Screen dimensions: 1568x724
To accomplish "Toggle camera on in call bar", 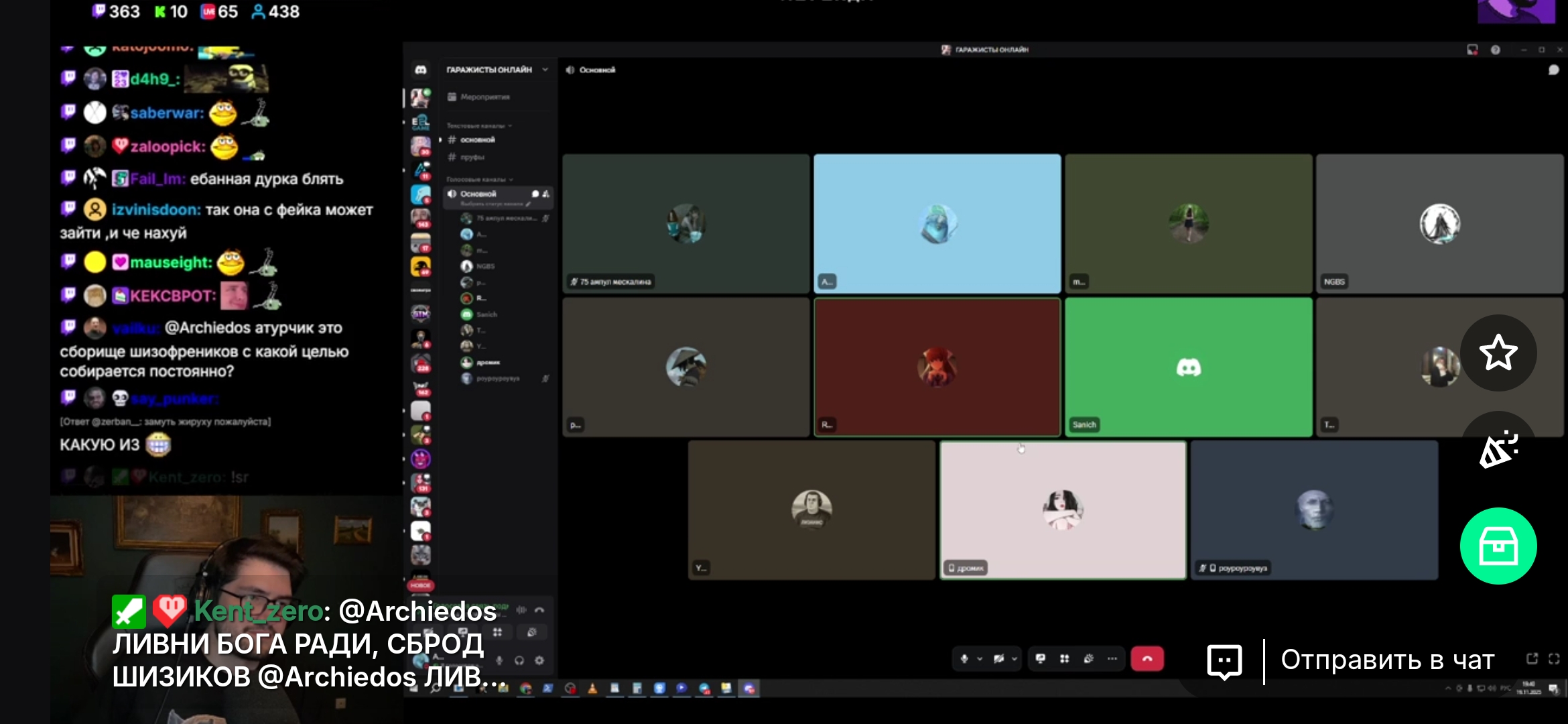I will pyautogui.click(x=998, y=659).
